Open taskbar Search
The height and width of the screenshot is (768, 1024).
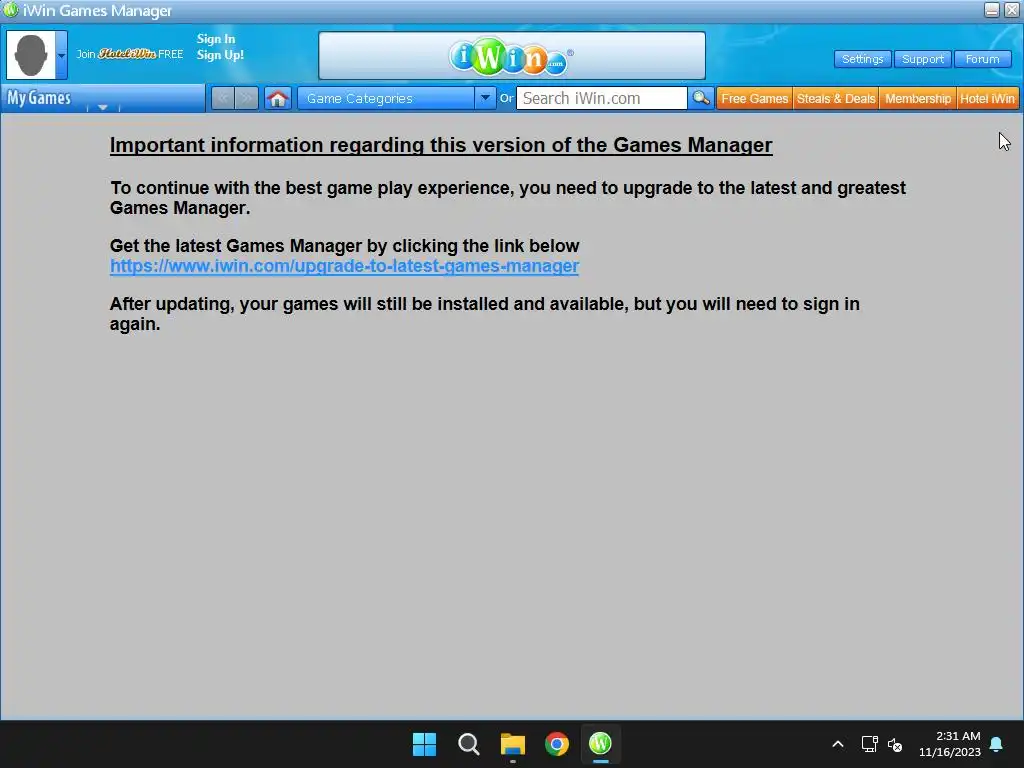(x=468, y=744)
